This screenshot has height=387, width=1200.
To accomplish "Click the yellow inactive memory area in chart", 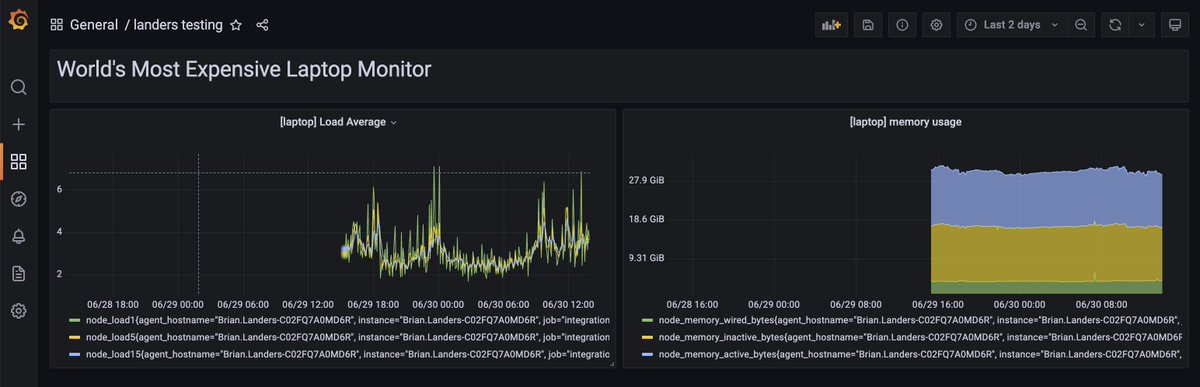I will click(1045, 253).
